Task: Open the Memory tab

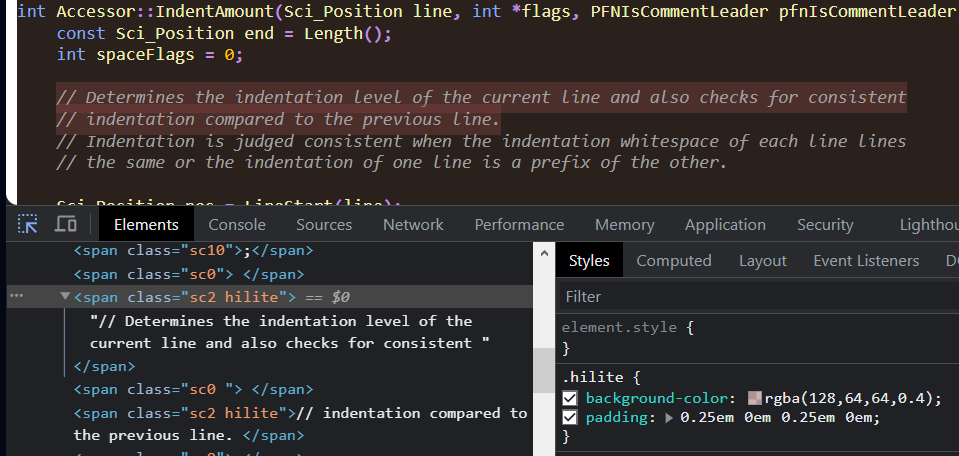Action: (624, 225)
